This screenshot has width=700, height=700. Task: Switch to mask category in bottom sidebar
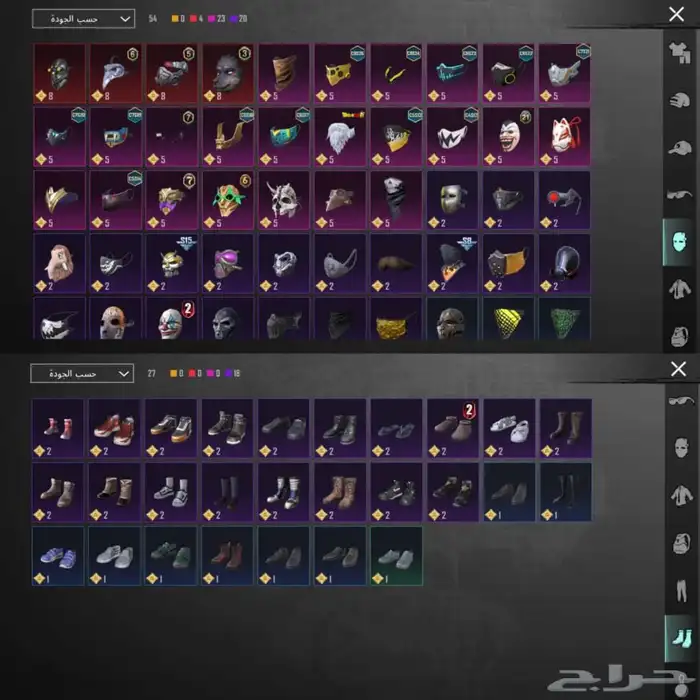tap(681, 448)
